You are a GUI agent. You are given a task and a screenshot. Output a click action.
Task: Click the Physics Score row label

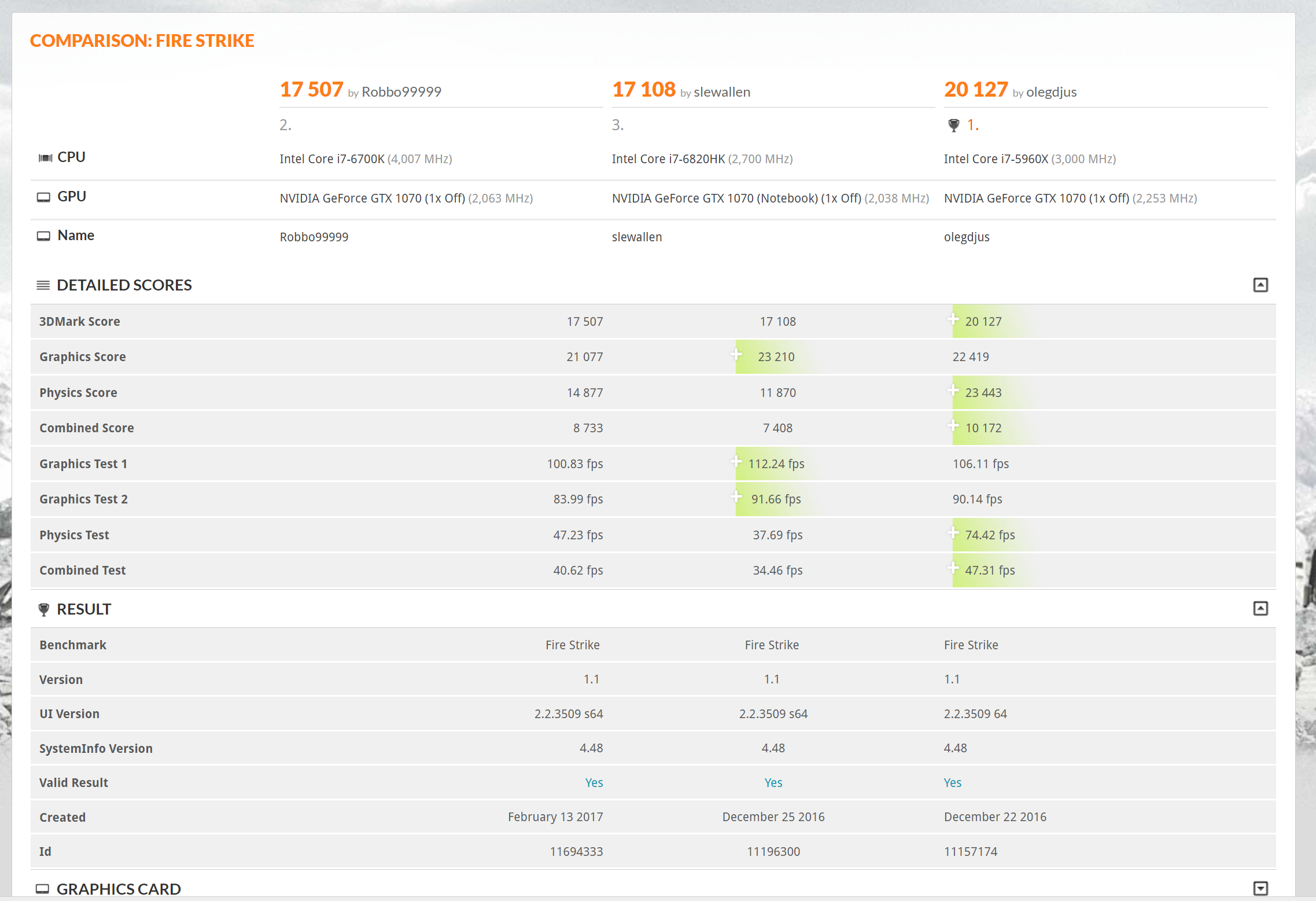tap(78, 393)
